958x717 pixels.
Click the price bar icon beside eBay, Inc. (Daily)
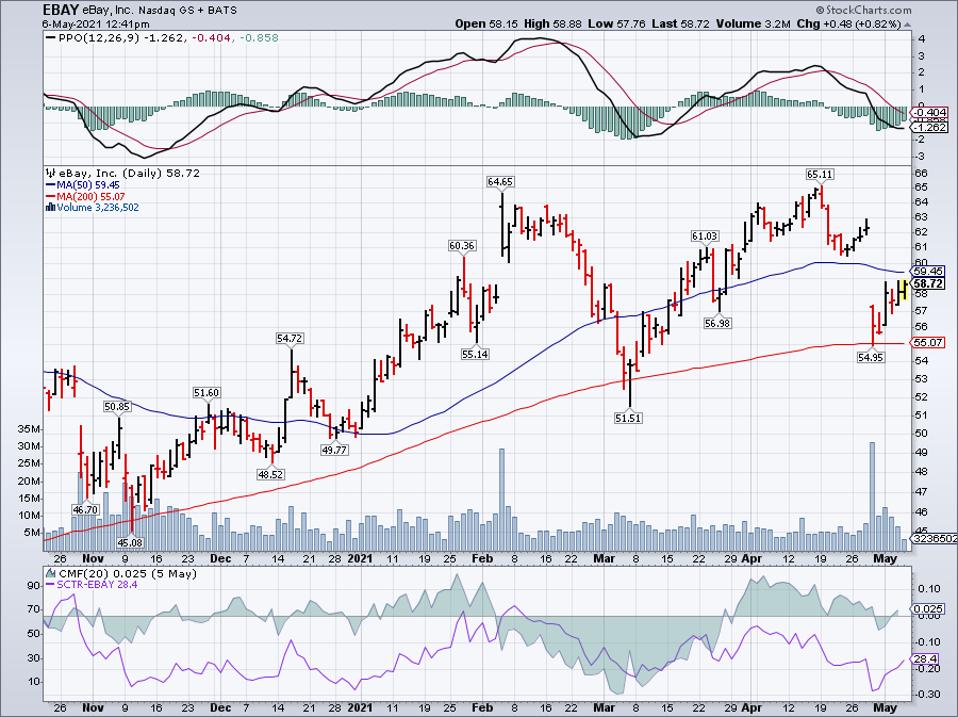pos(51,173)
